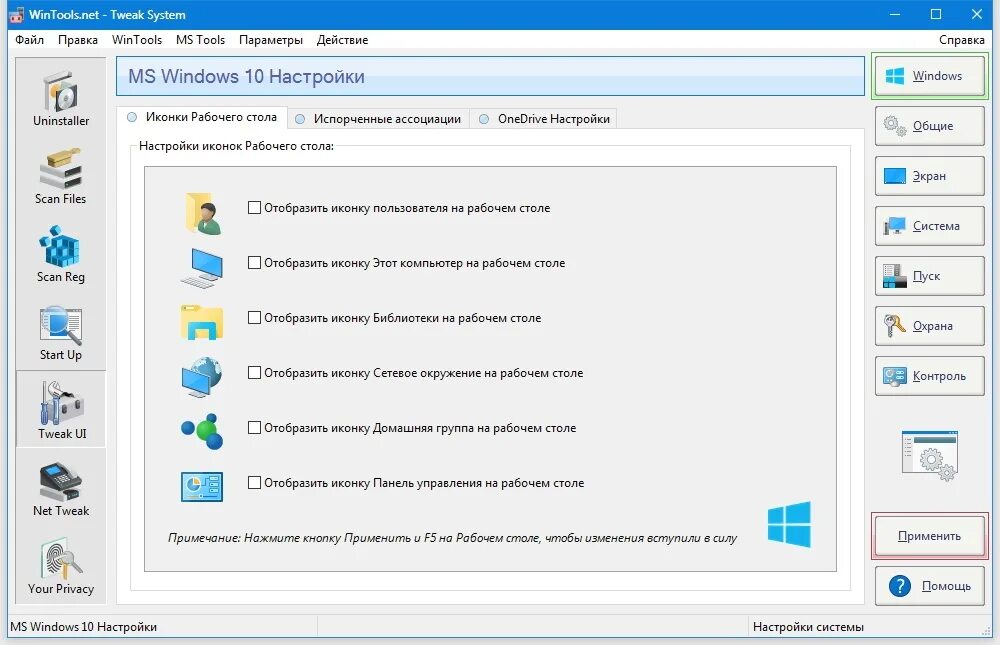Click the network globe icon
The height and width of the screenshot is (645, 1000).
(x=202, y=376)
